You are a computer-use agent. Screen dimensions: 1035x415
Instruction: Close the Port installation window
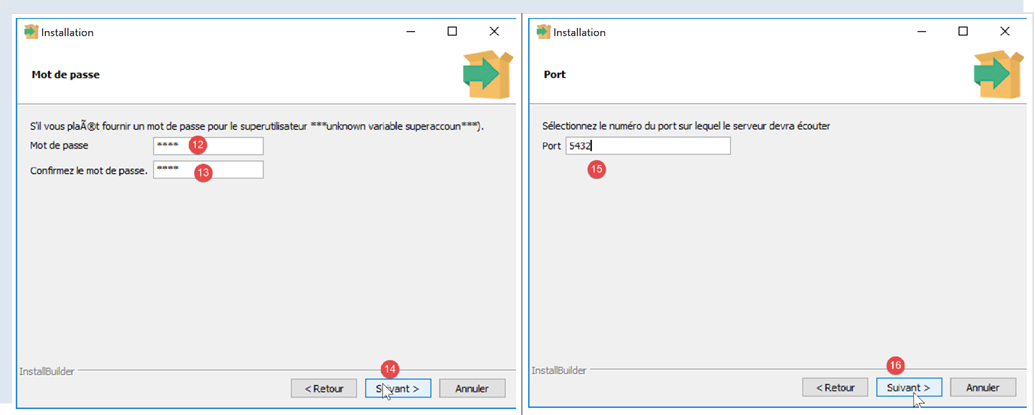click(x=1005, y=32)
